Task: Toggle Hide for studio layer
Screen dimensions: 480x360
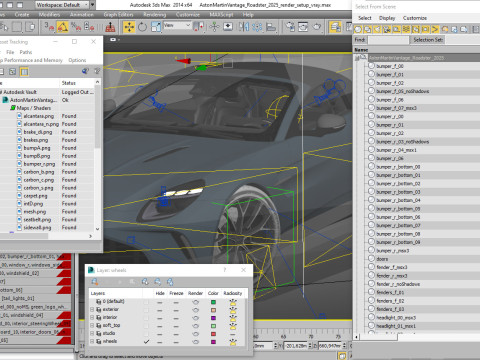Action: (160, 334)
